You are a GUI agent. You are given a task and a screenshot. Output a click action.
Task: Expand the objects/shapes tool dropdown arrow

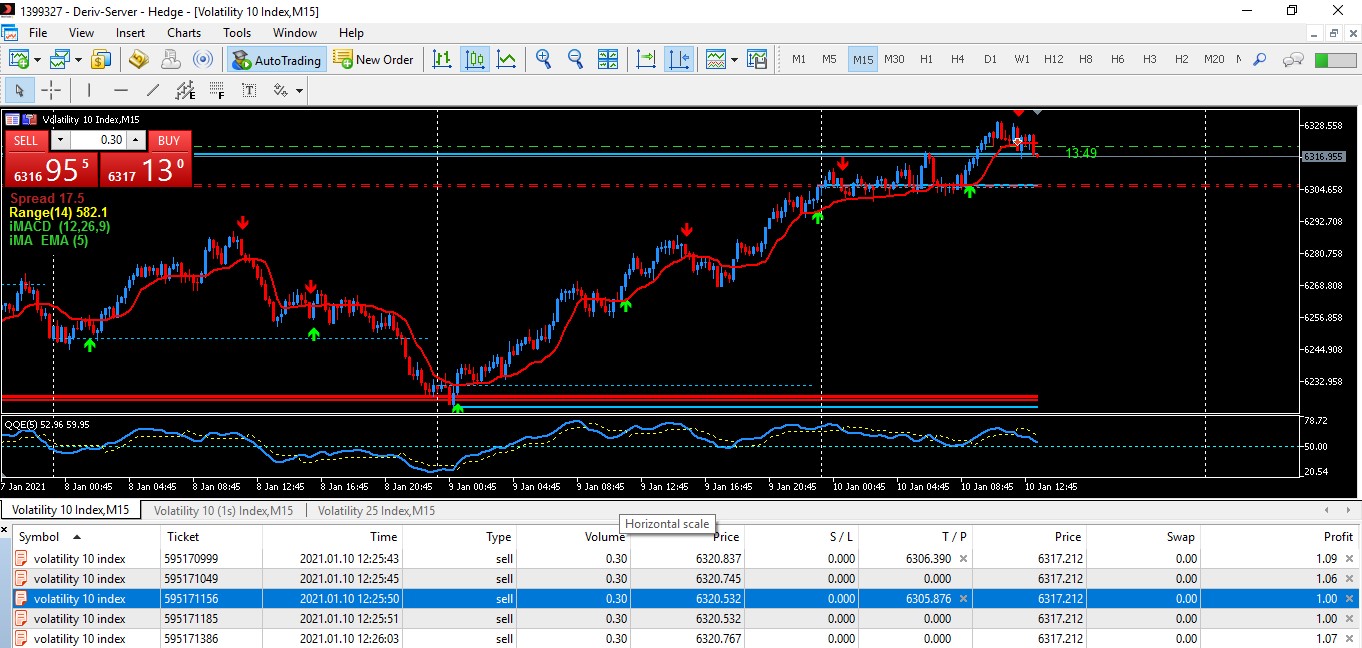pyautogui.click(x=298, y=91)
